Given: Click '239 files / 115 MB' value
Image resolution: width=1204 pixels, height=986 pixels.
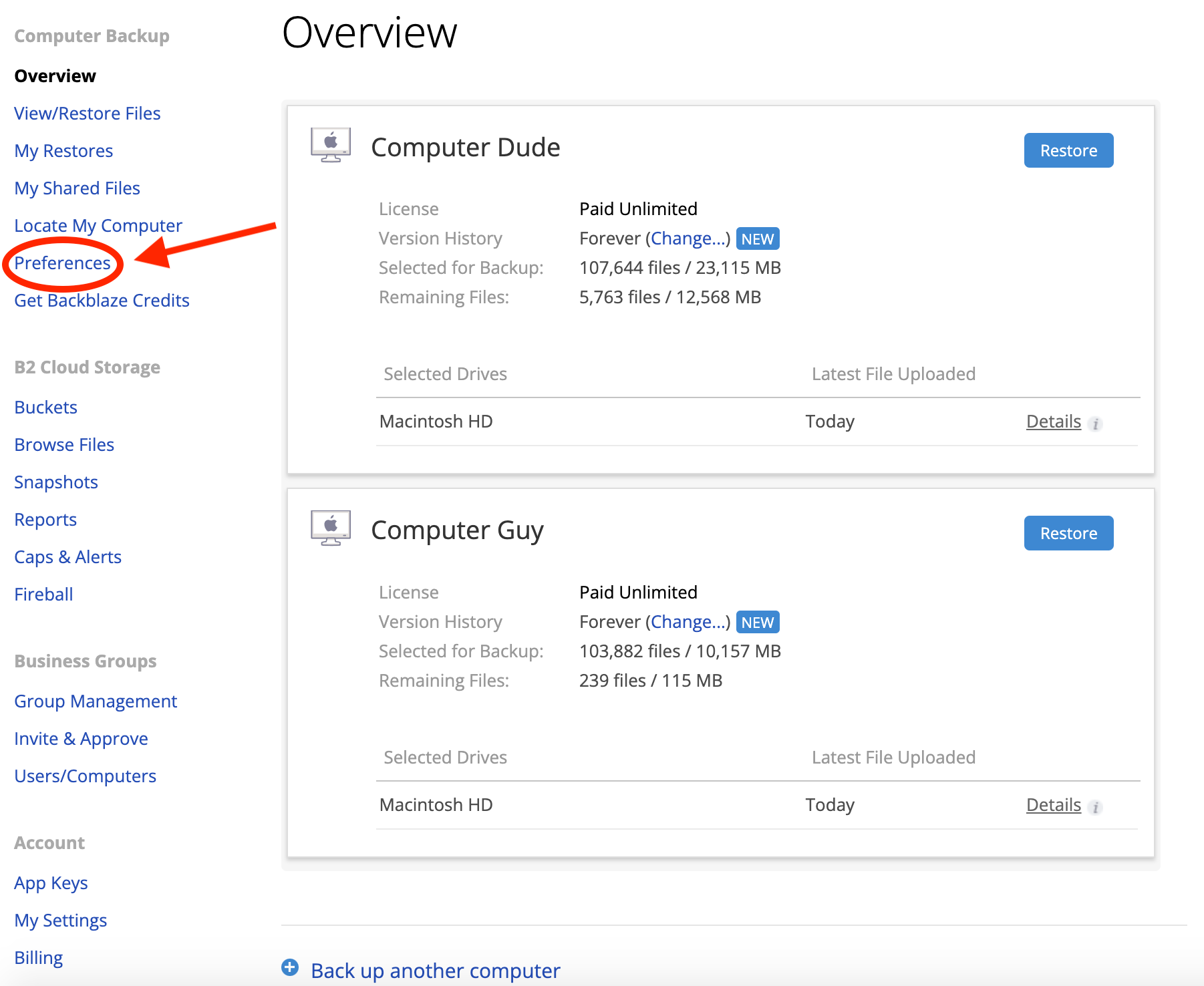Looking at the screenshot, I should [651, 681].
